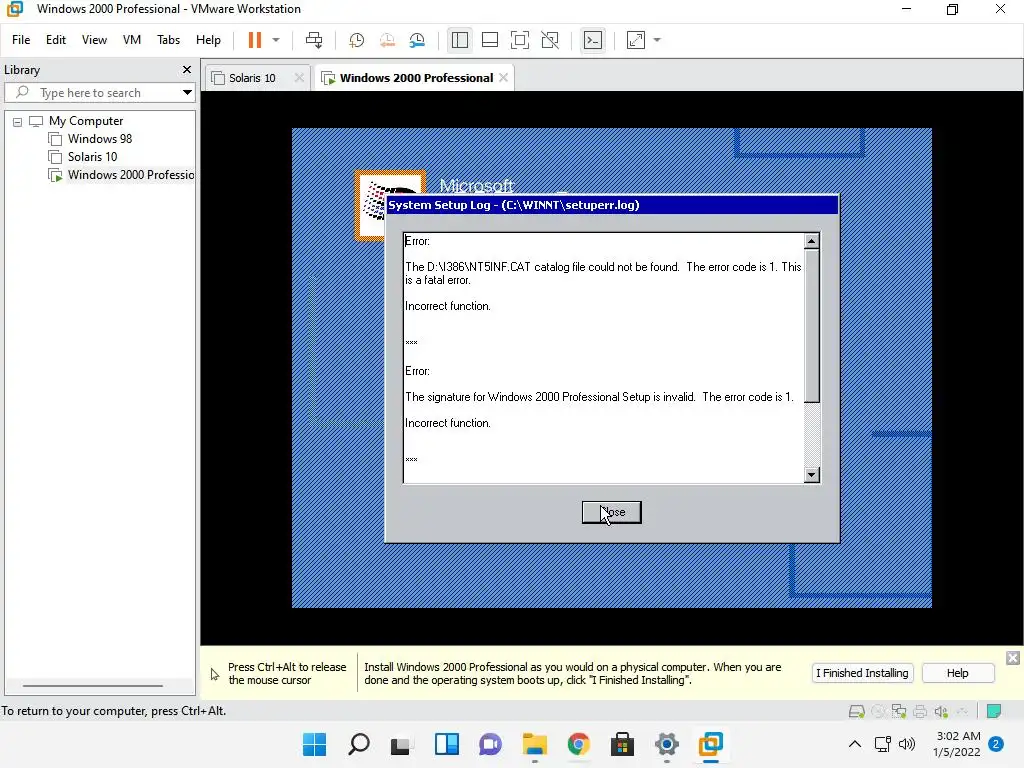This screenshot has height=768, width=1024.
Task: Open the Tabs menu
Action: tap(168, 40)
